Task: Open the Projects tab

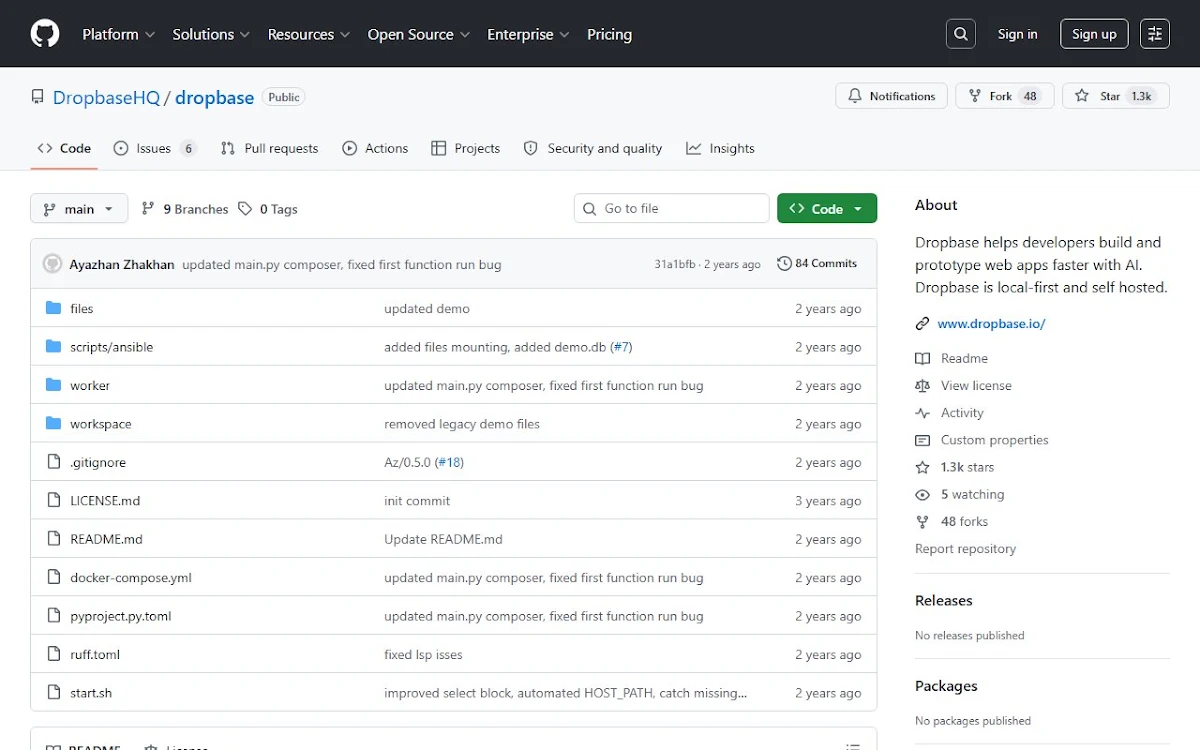Action: [x=465, y=148]
